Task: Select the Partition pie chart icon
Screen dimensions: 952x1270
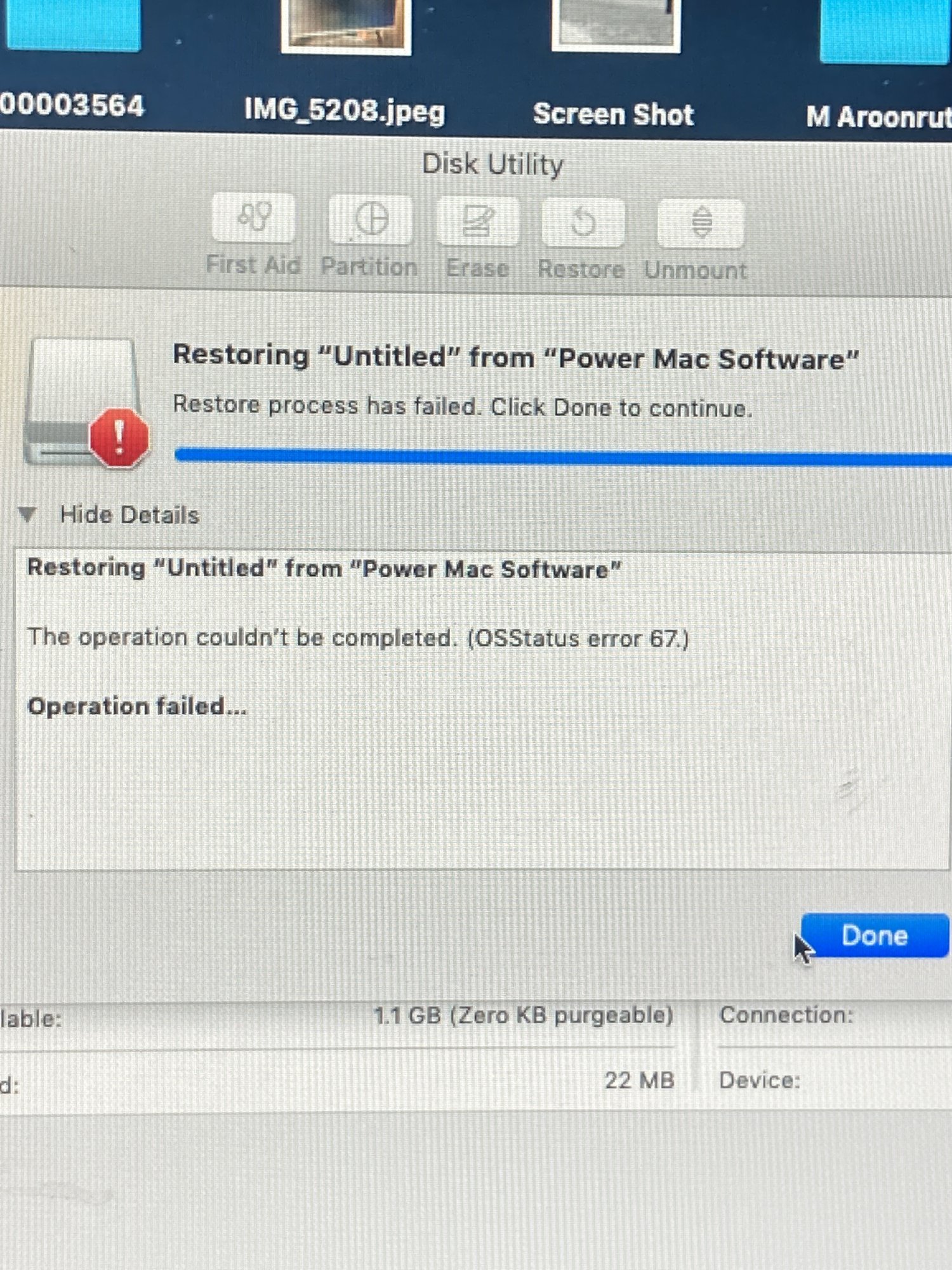Action: pyautogui.click(x=370, y=220)
